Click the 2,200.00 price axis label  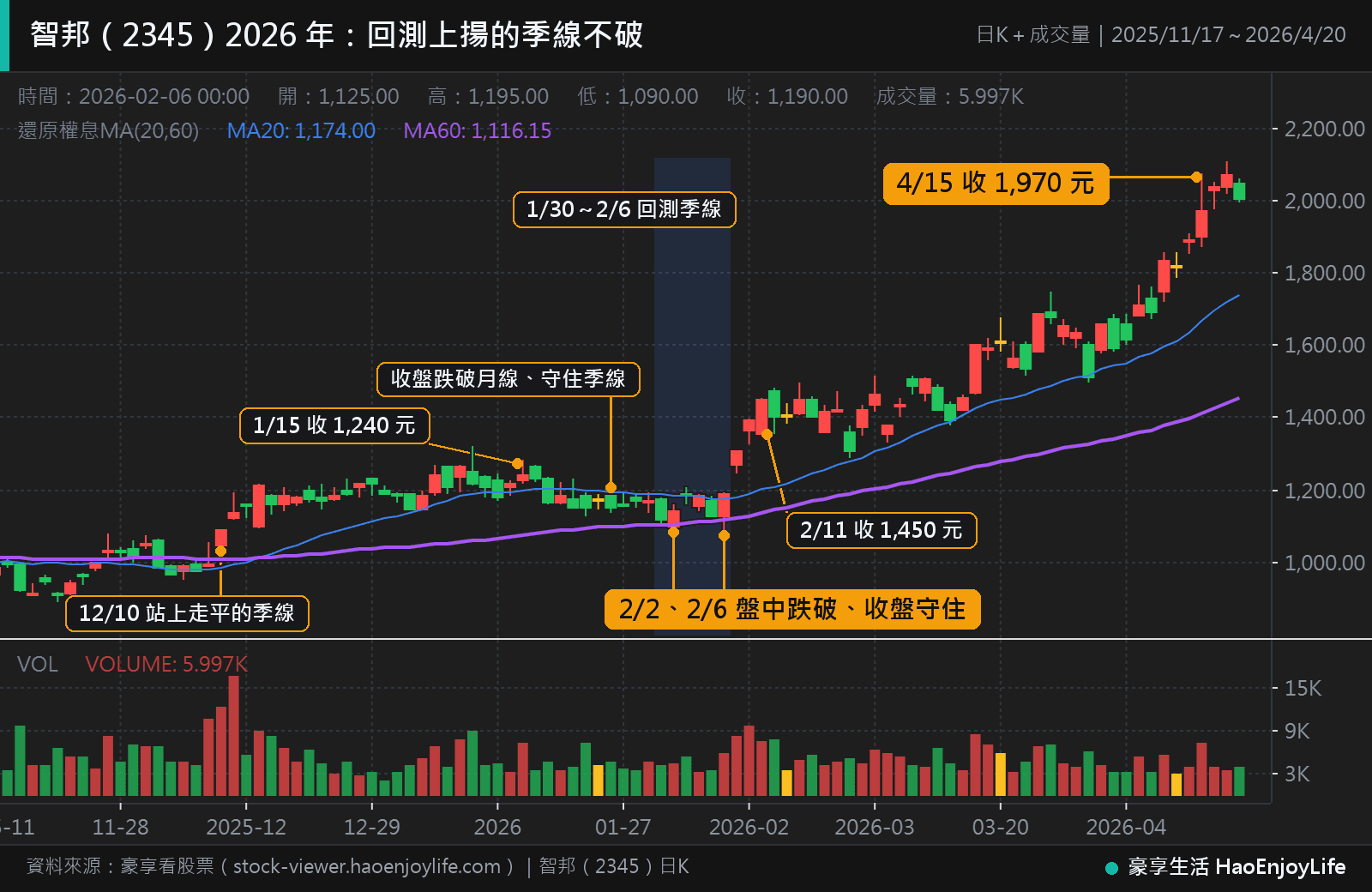[1324, 129]
